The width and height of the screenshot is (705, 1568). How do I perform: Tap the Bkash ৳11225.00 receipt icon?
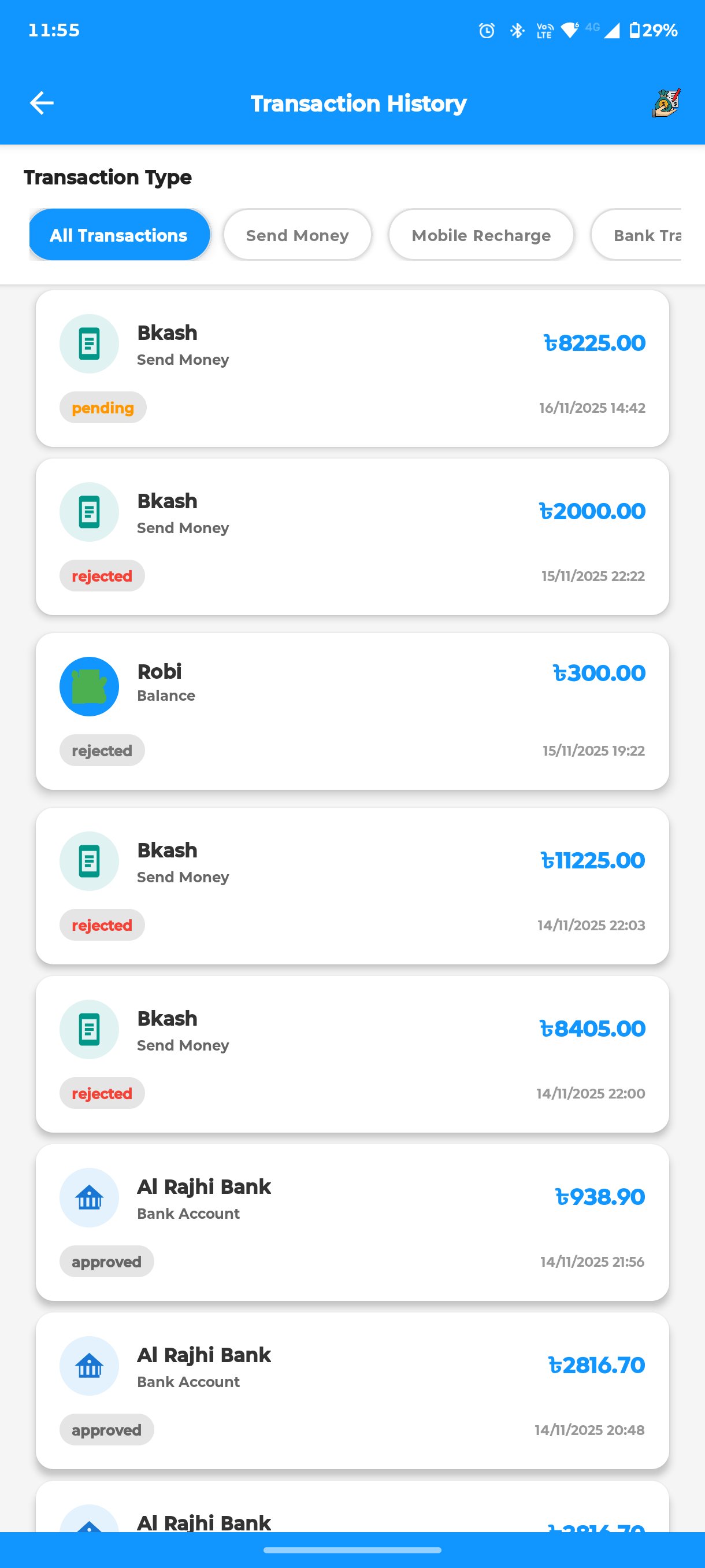click(x=89, y=861)
